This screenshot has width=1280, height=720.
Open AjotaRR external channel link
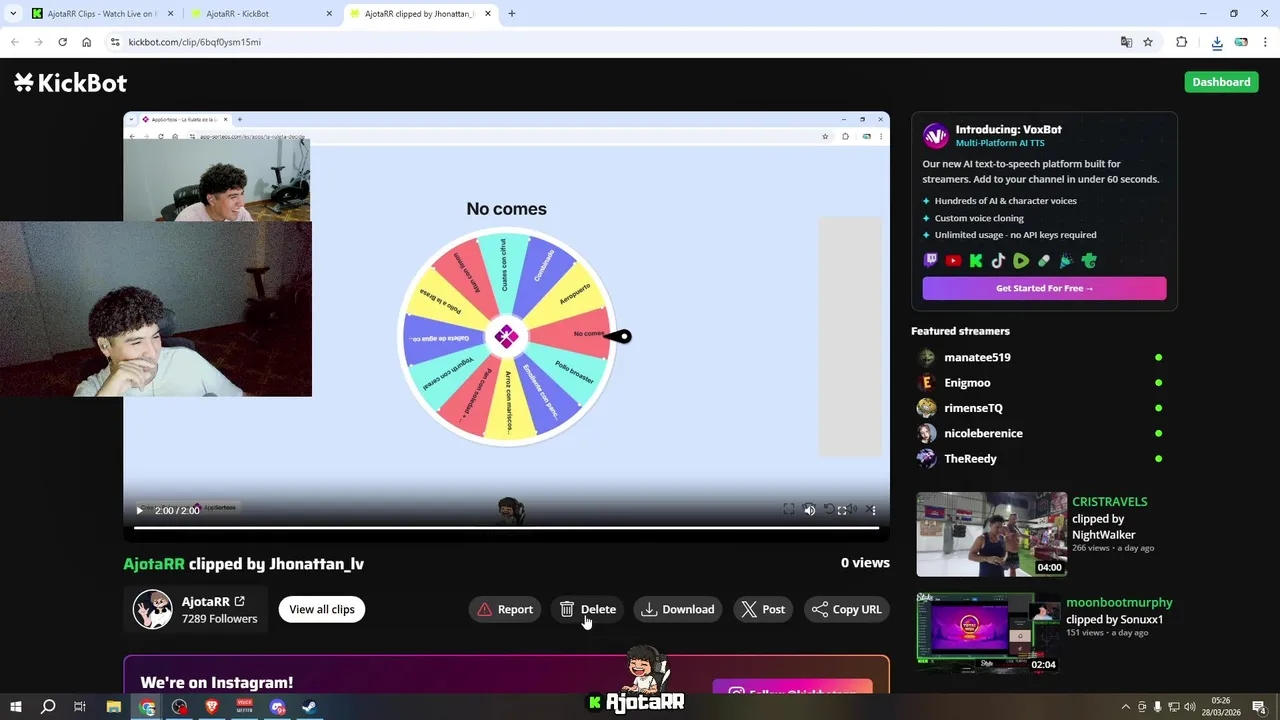(x=240, y=601)
